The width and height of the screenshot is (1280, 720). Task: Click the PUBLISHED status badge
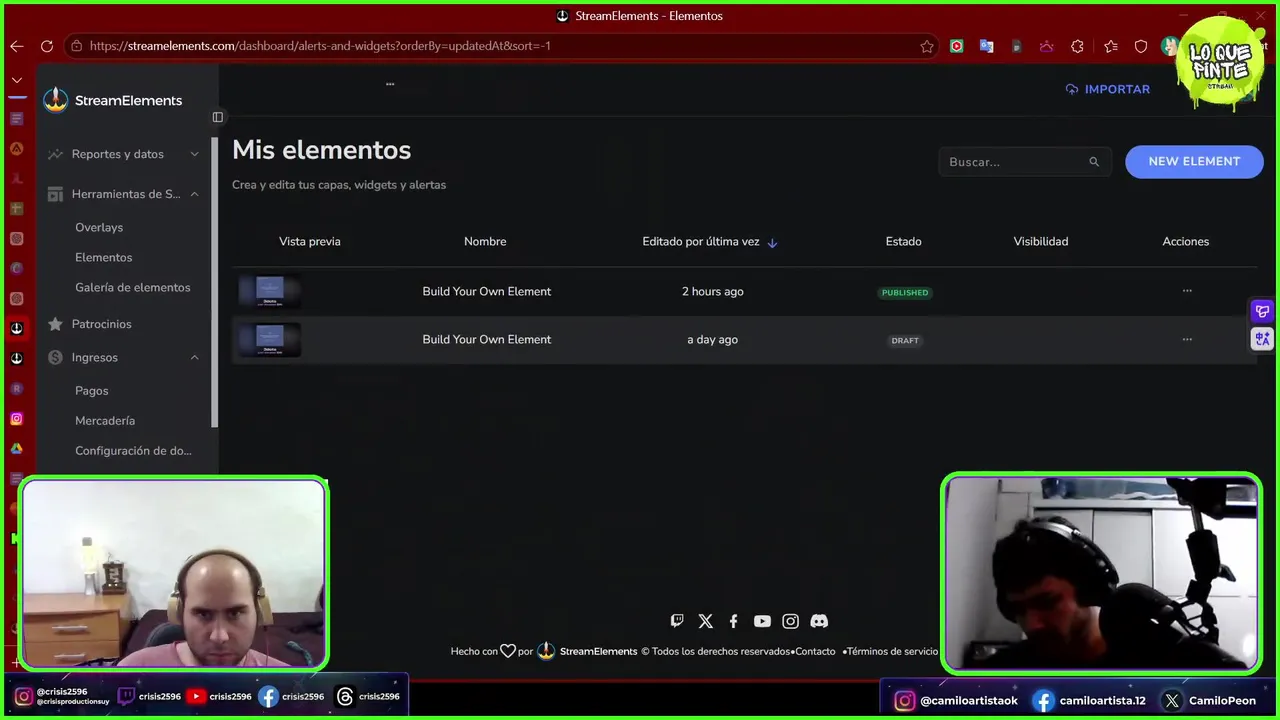tap(905, 293)
